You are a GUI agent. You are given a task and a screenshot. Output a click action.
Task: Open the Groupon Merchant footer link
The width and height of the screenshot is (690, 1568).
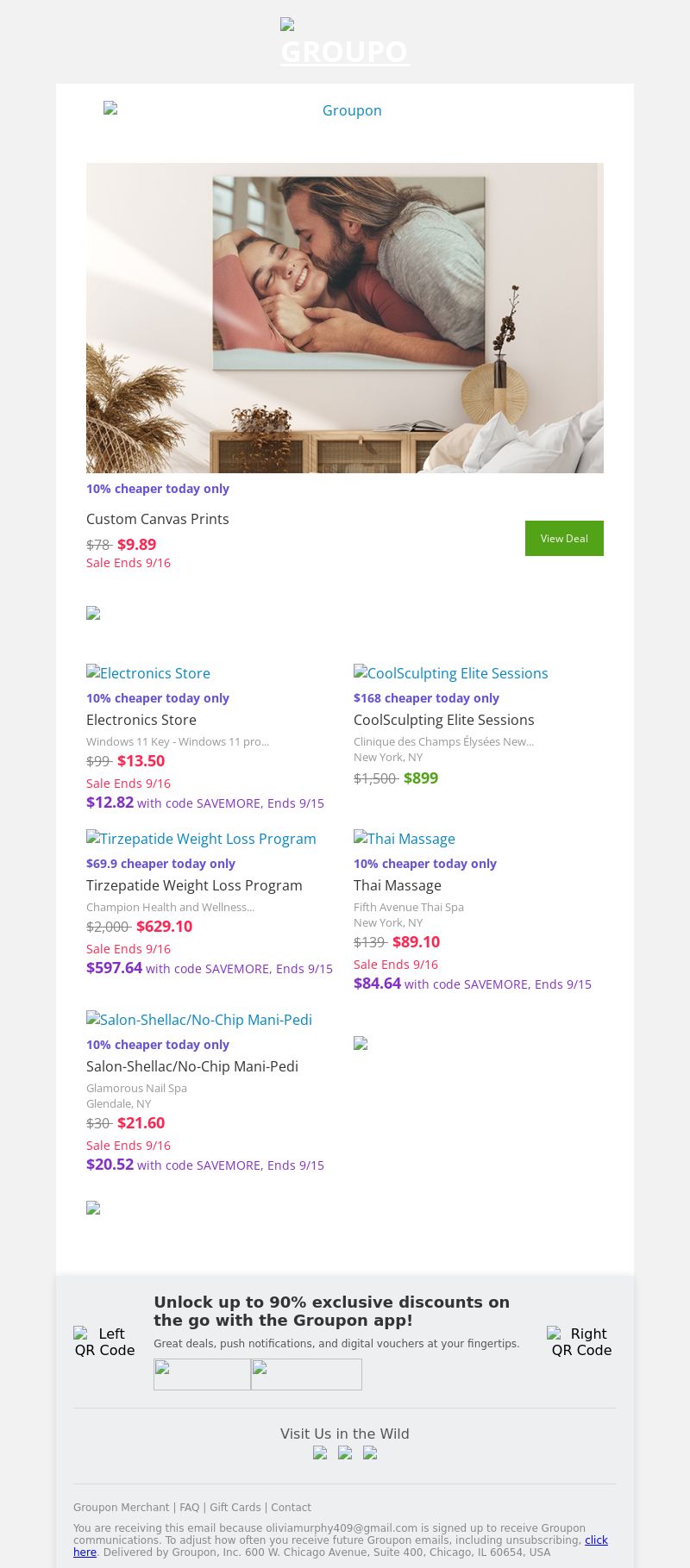pyautogui.click(x=121, y=1507)
